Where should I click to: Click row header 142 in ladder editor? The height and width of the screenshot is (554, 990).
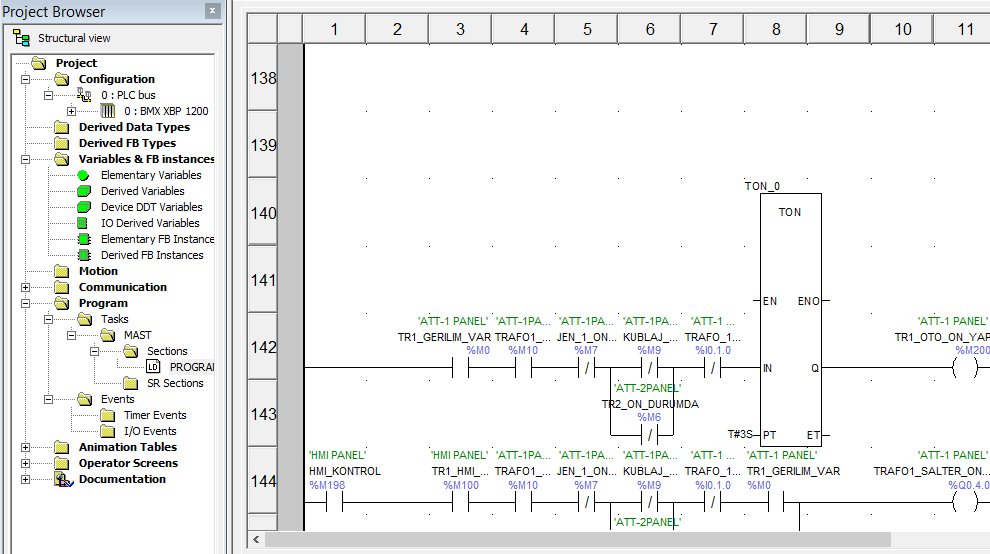point(263,347)
